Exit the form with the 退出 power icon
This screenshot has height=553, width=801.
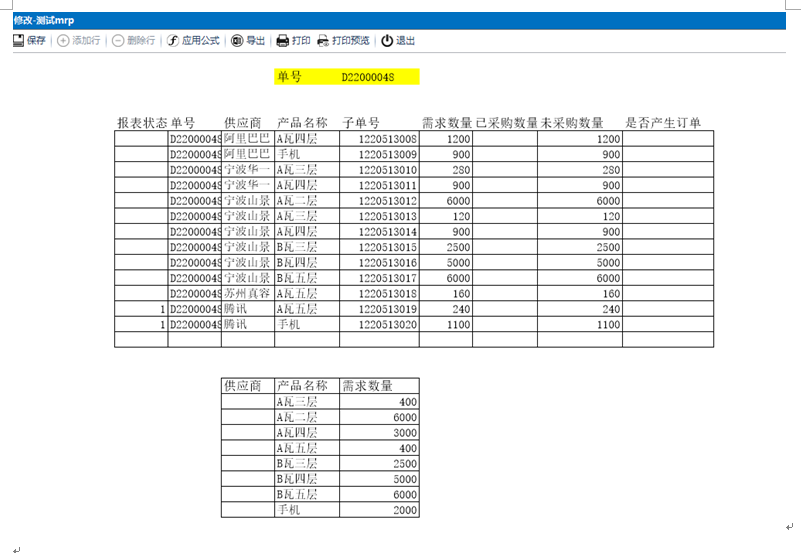click(x=387, y=41)
